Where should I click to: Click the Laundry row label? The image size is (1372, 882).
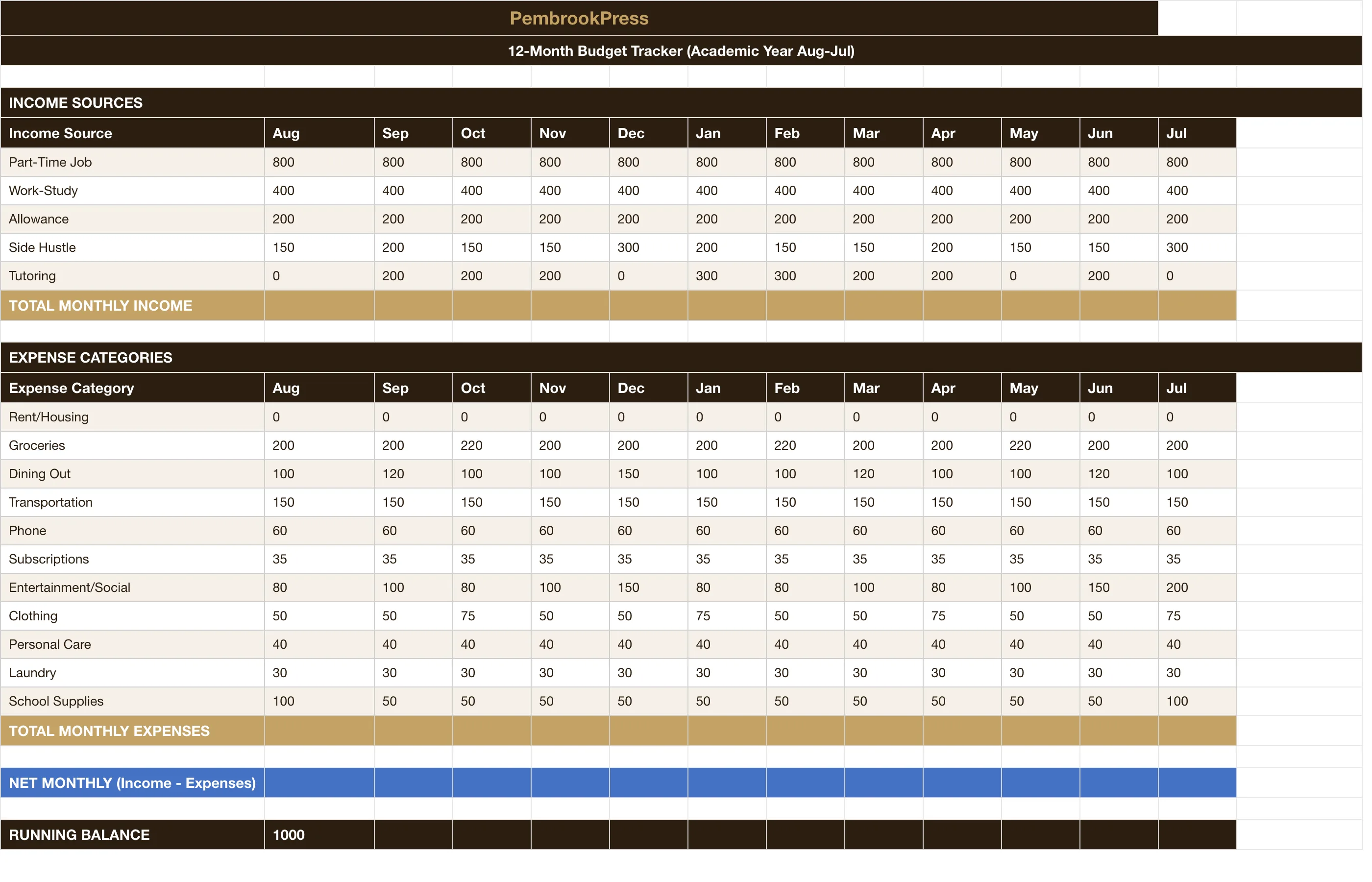coord(132,673)
